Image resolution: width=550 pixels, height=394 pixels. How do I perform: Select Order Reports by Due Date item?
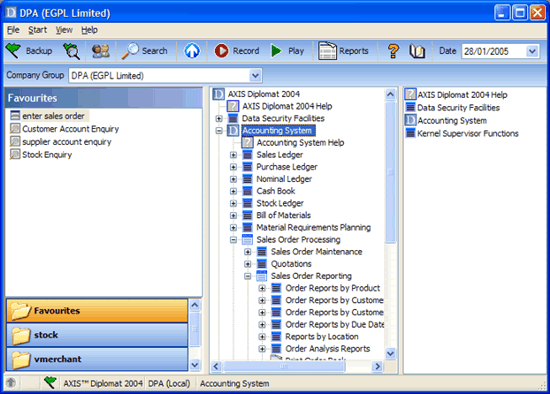(x=335, y=325)
